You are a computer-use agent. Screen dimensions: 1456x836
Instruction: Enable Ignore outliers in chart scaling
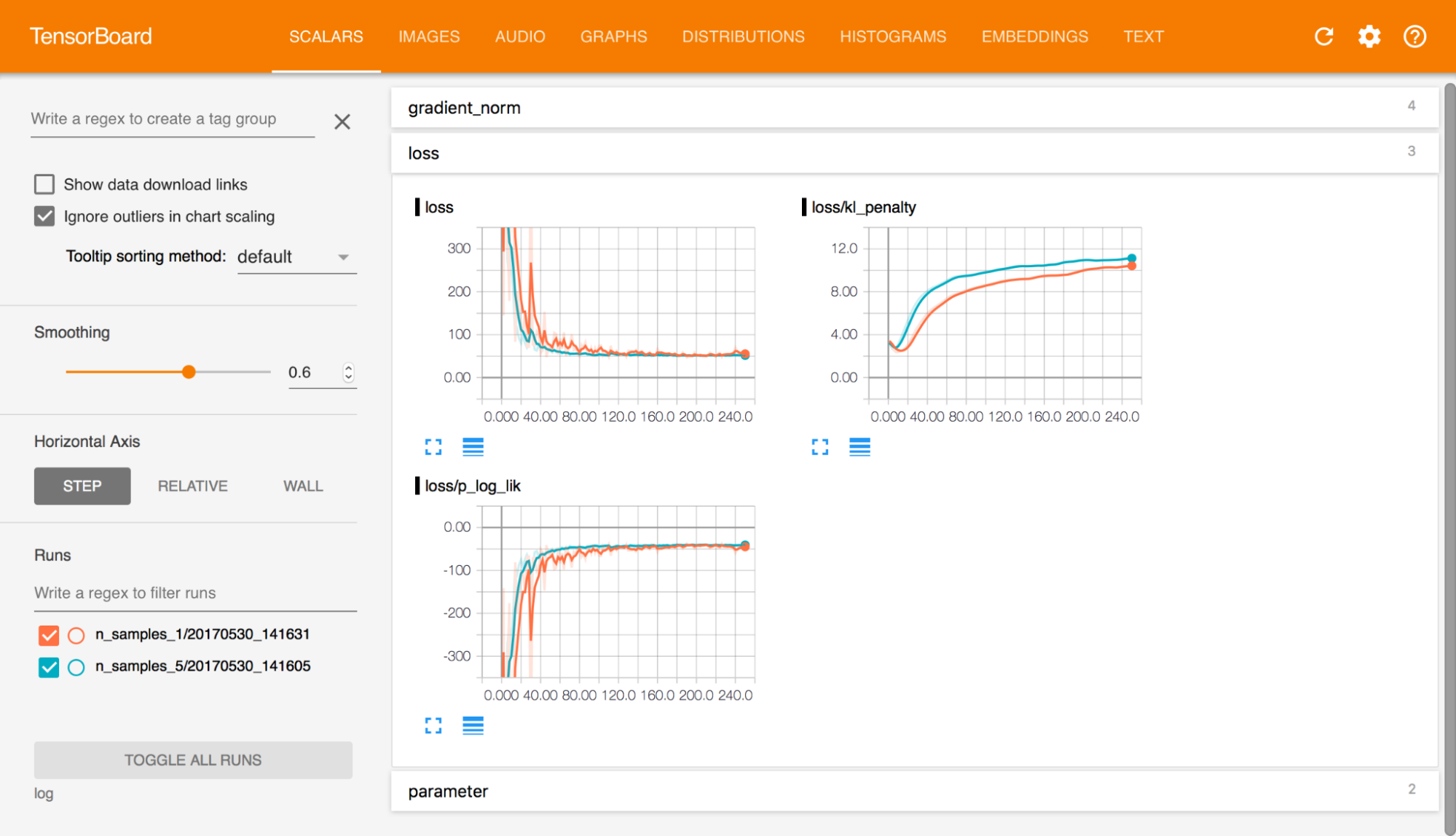tap(45, 215)
